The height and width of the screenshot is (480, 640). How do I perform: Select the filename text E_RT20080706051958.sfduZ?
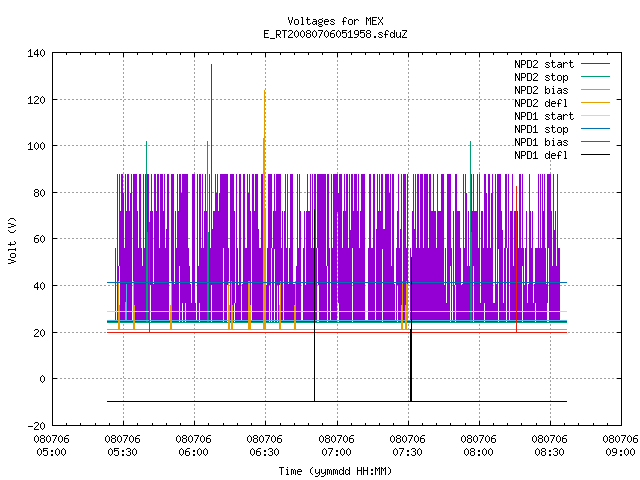pyautogui.click(x=335, y=34)
